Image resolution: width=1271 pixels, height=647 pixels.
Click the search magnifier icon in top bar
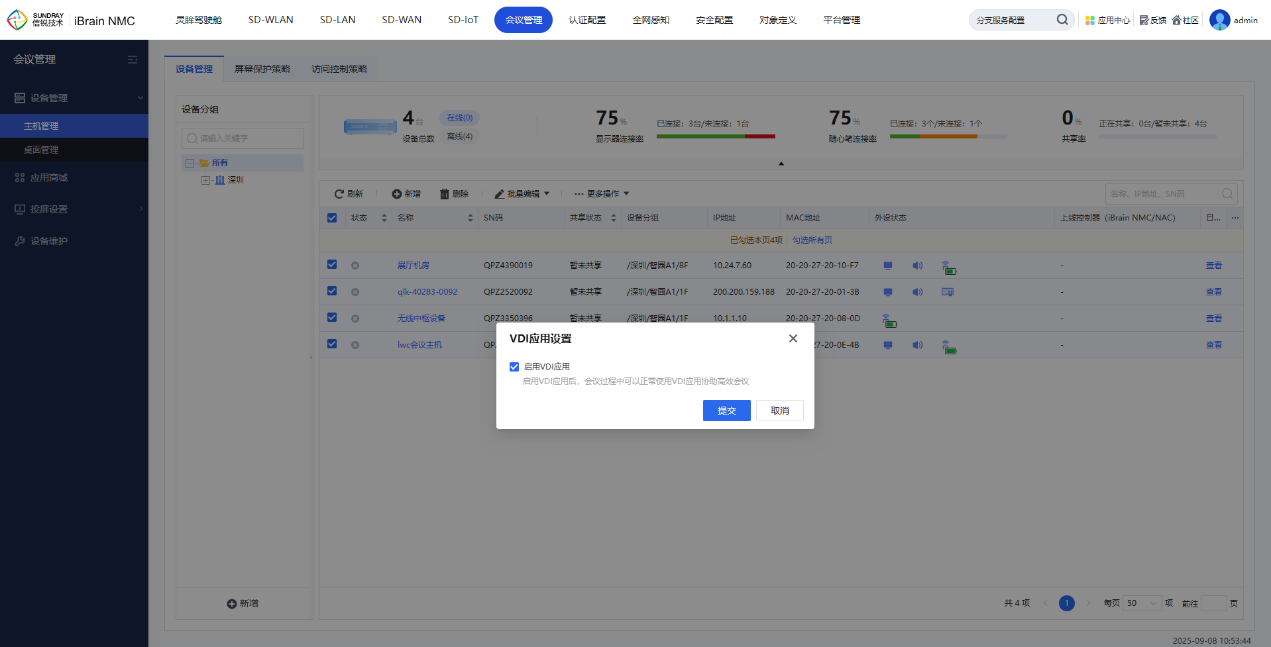click(1062, 20)
